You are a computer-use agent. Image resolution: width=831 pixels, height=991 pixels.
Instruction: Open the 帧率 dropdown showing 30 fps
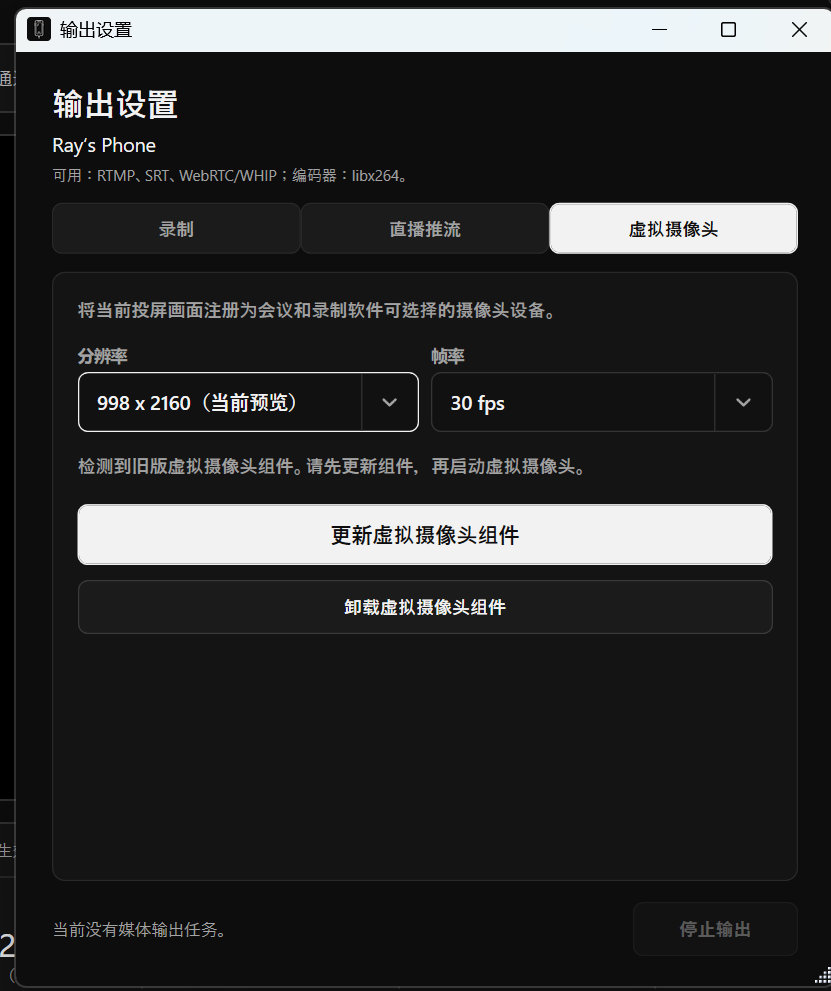602,402
